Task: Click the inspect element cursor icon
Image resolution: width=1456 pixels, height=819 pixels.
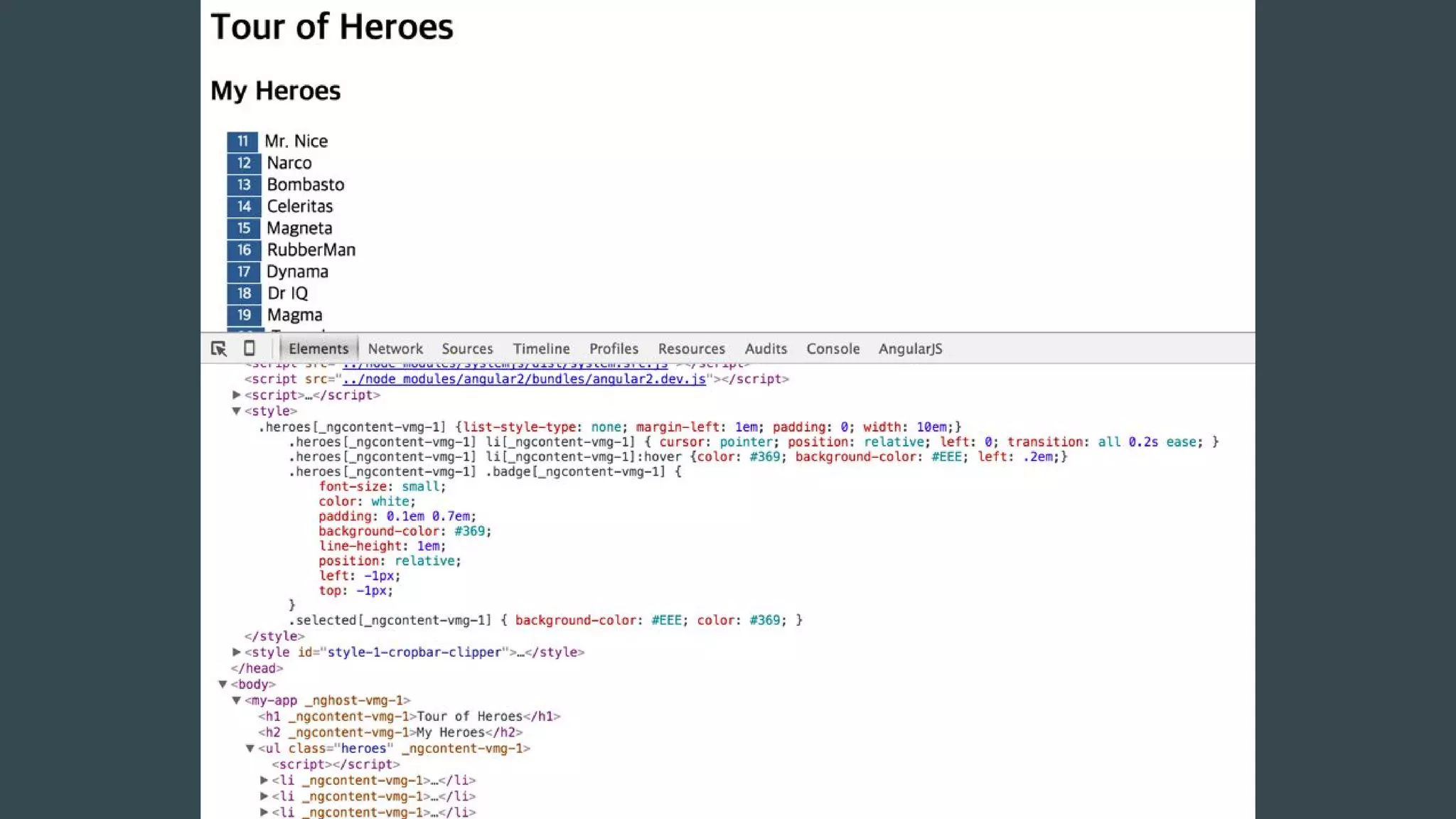Action: tap(218, 348)
